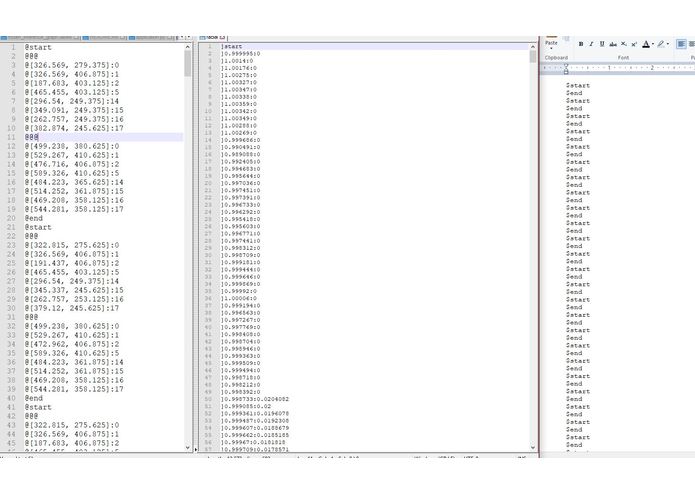Click the middle editor vertical scrollbar thumb
Screen dimensions: 695x494
pos(533,56)
